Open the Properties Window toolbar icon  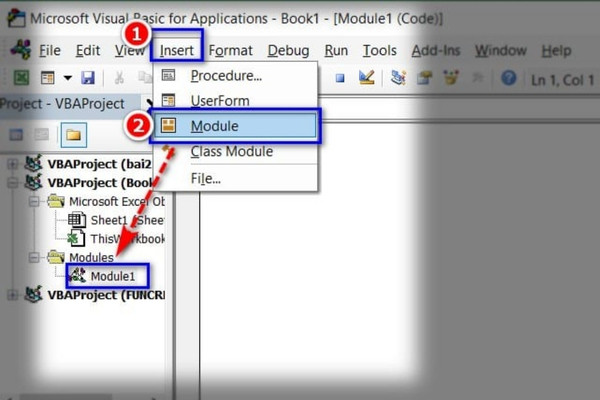click(424, 78)
